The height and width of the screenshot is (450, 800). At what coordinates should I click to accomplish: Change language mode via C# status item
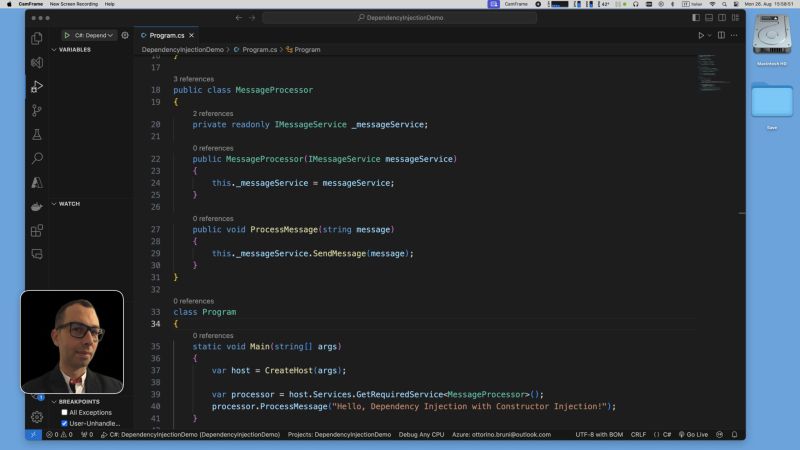point(667,435)
